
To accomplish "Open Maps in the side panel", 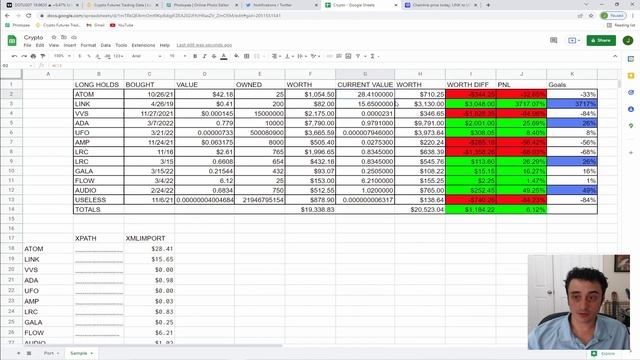I will pos(631,126).
